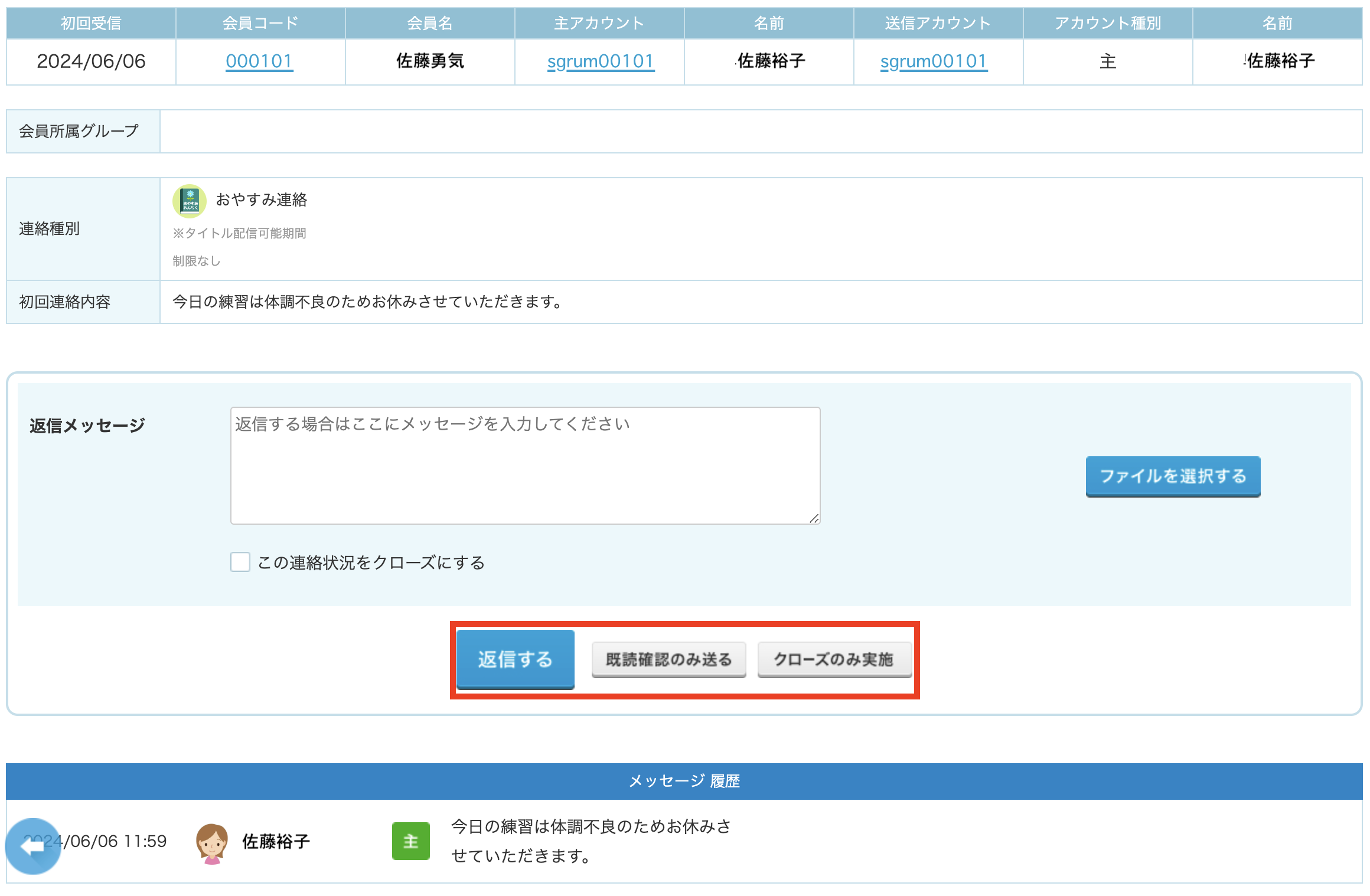This screenshot has width=1370, height=896.
Task: Click the クローズにする checkbox label text
Action: point(371,563)
